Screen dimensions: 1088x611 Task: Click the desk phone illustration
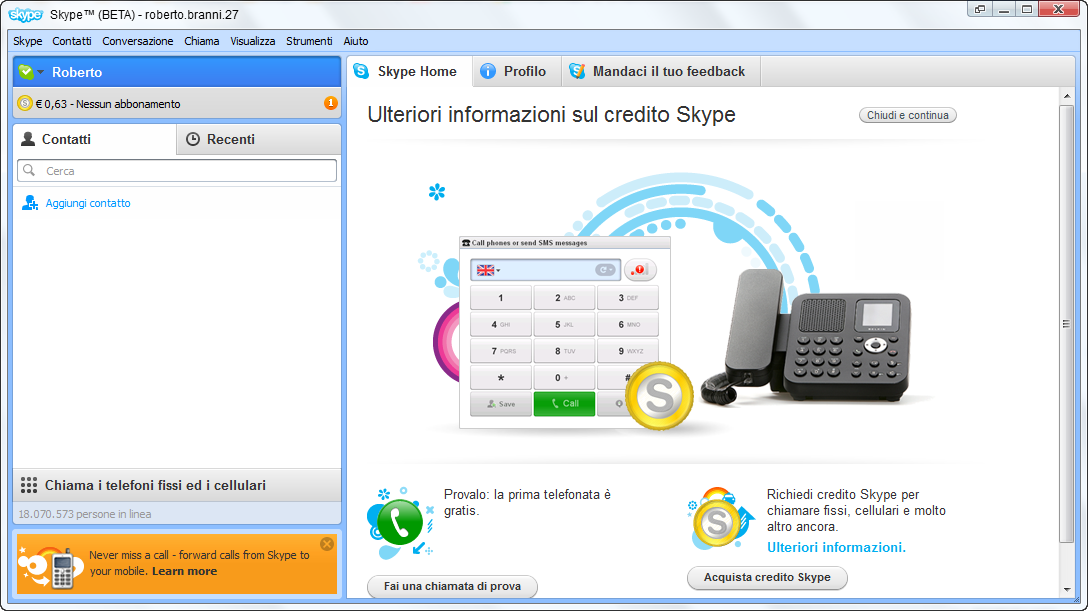pos(806,336)
